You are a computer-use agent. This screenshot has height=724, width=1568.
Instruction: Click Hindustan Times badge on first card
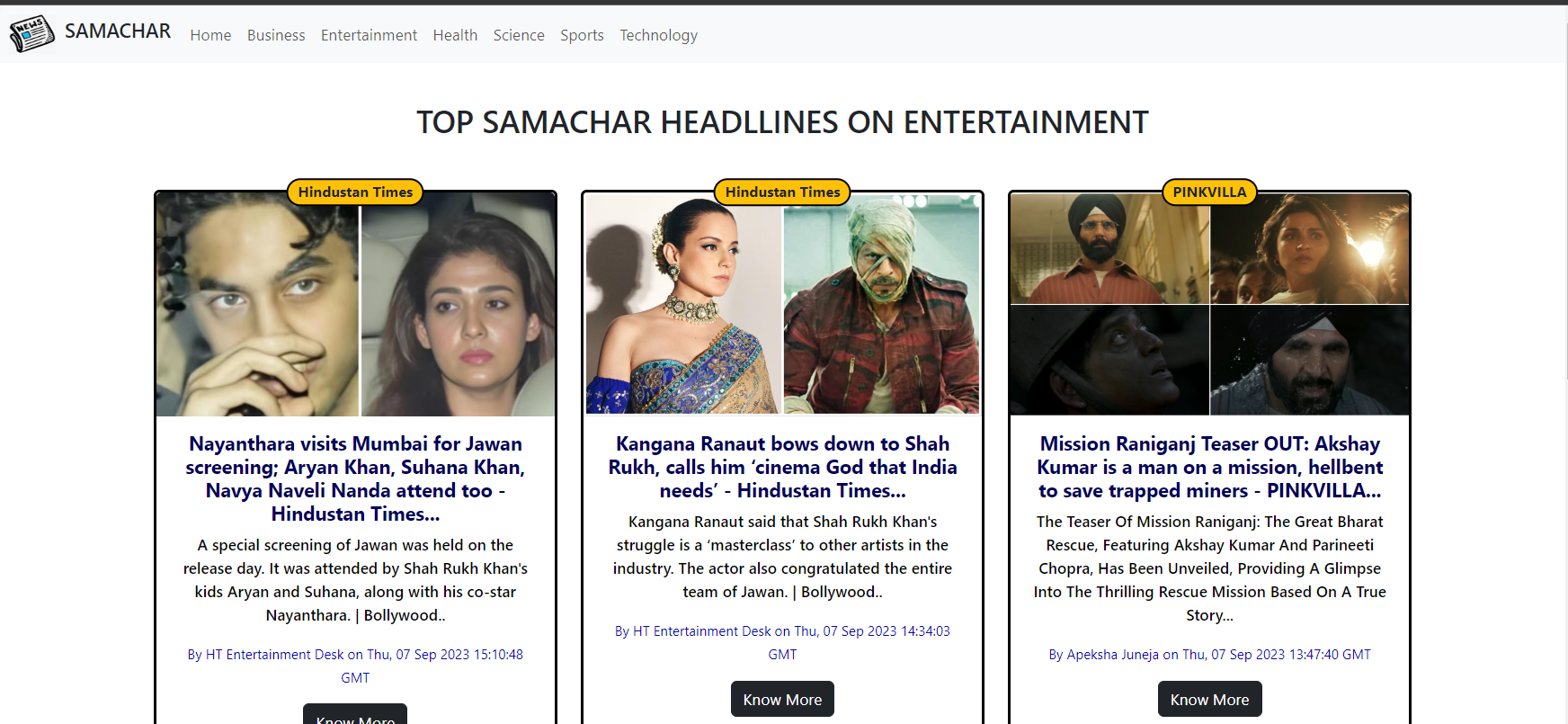[355, 192]
